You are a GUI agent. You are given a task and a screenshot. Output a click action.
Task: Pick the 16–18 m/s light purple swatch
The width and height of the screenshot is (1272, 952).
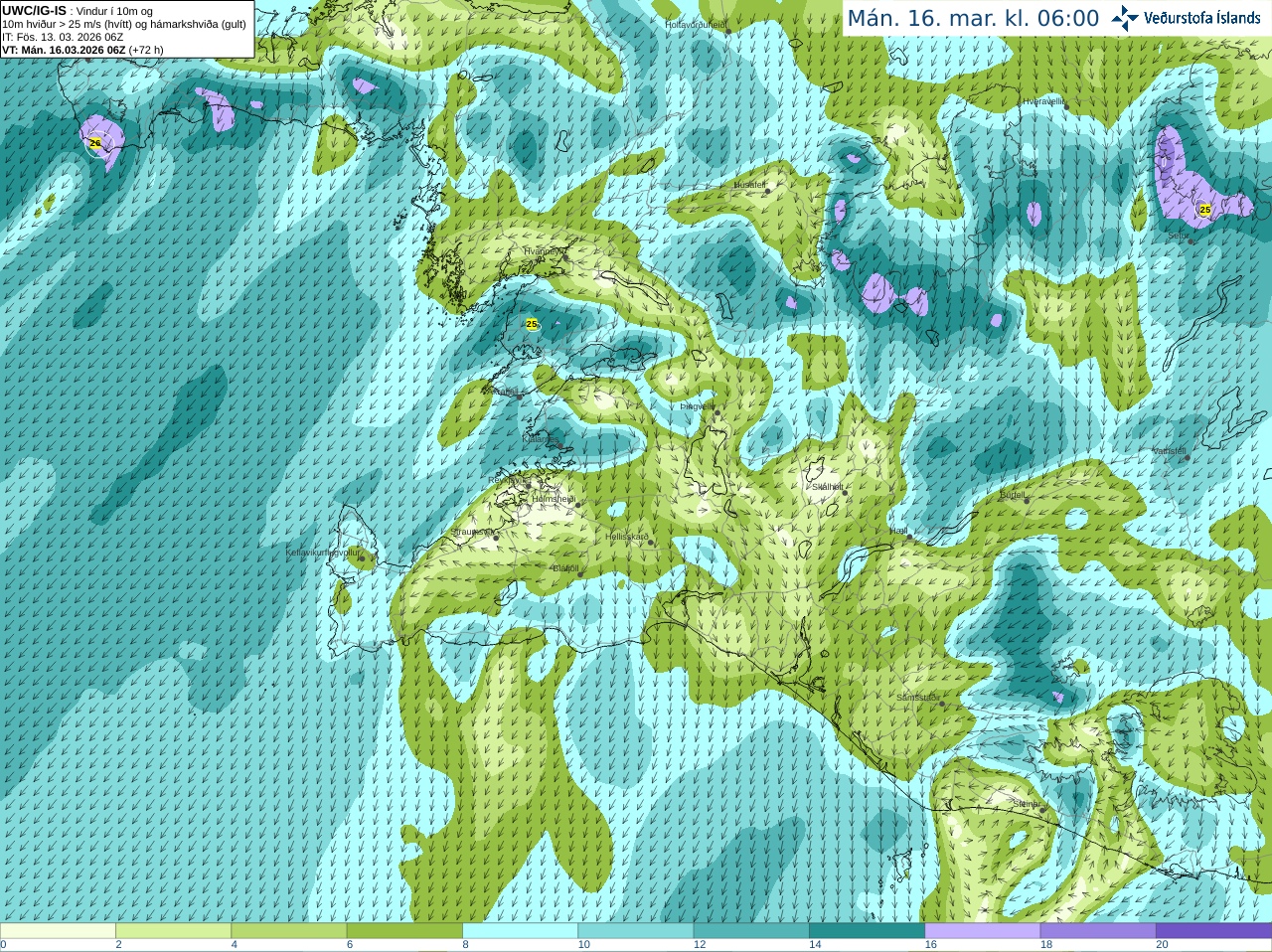click(x=983, y=931)
